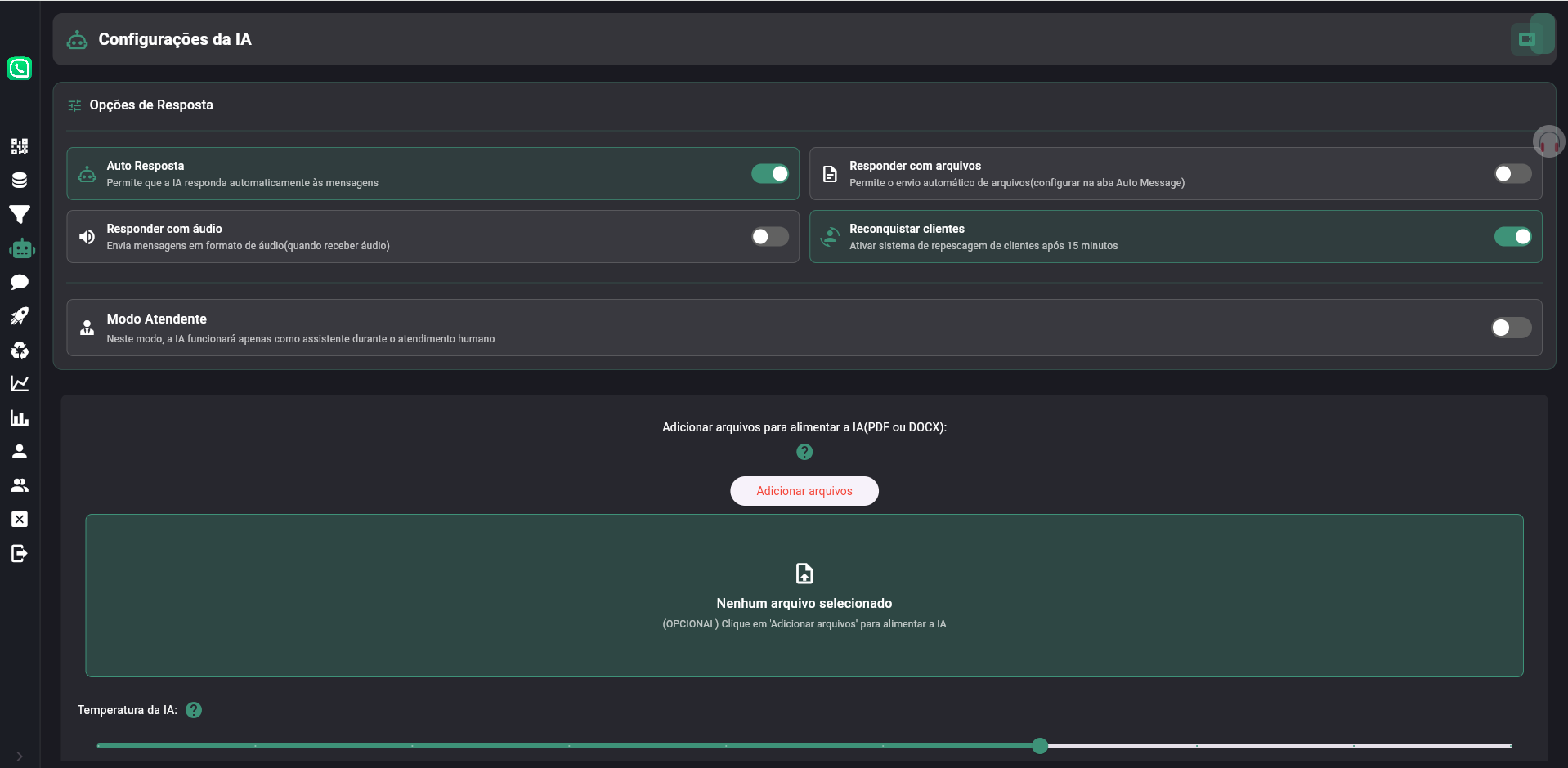Click the X box sidebar icon
Viewport: 1568px width, 768px height.
[20, 520]
